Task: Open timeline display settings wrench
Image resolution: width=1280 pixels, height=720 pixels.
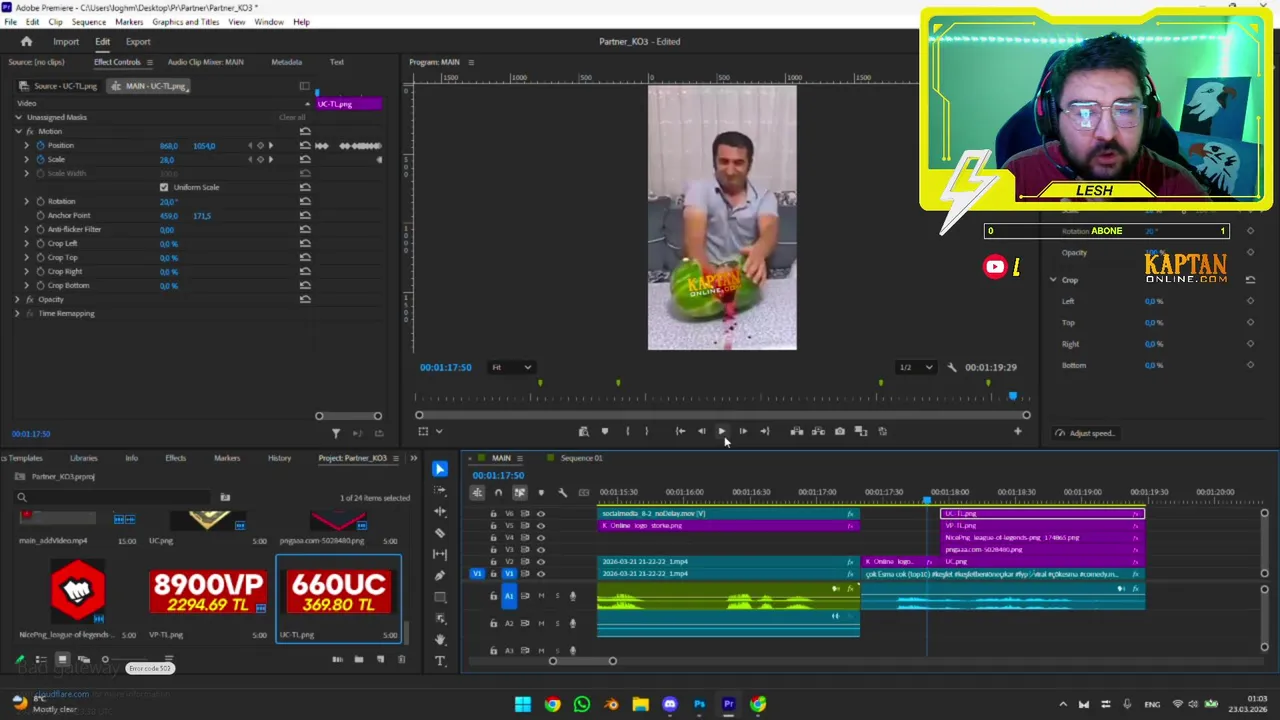Action: point(562,492)
